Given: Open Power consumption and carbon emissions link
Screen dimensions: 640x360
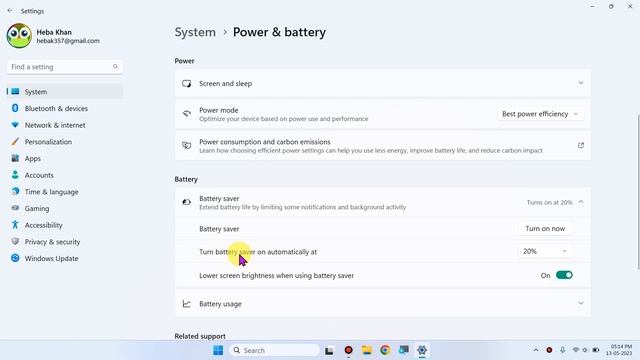Looking at the screenshot, I should [382, 146].
